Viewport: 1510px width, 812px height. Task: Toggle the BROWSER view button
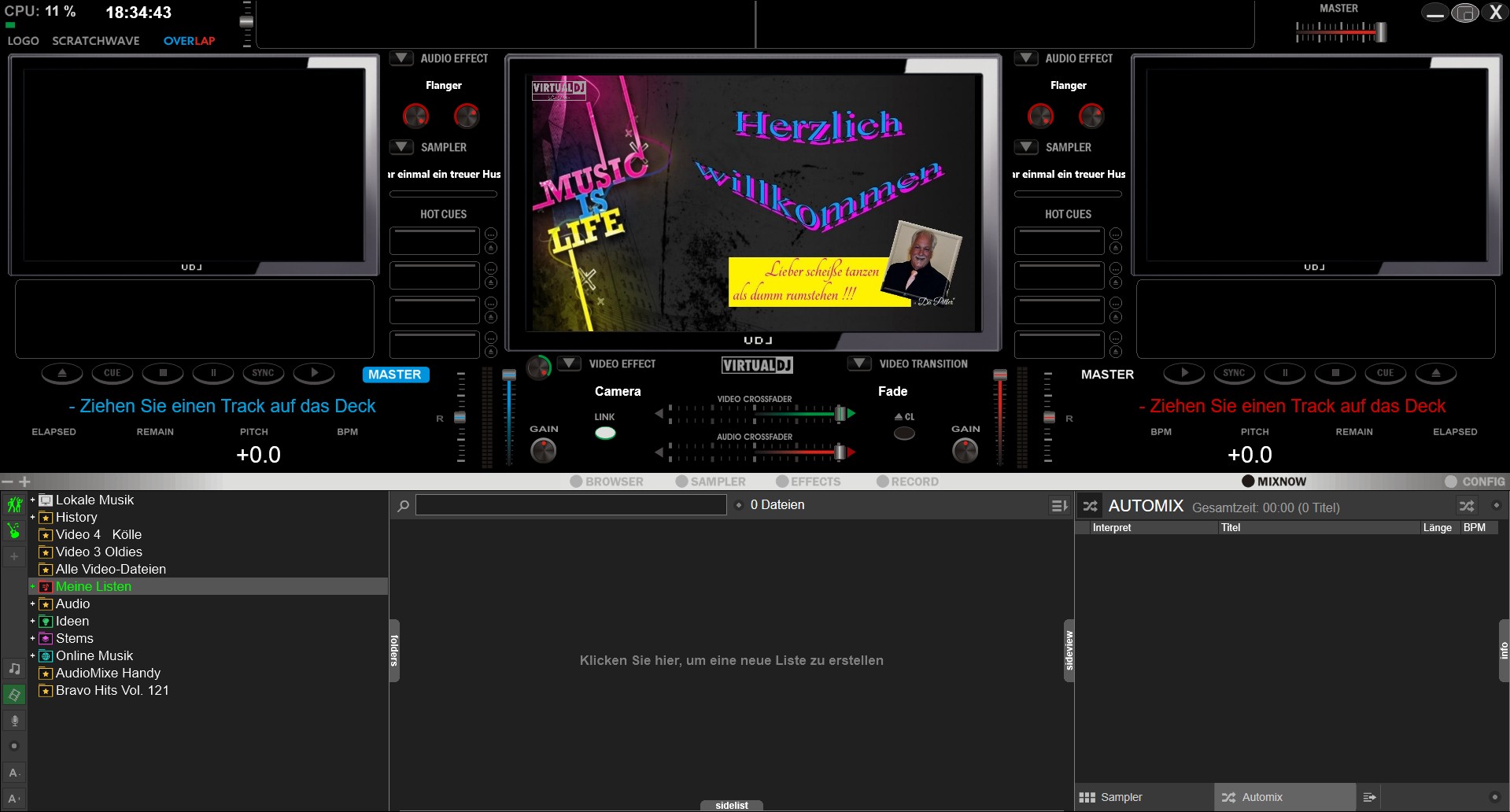(607, 482)
